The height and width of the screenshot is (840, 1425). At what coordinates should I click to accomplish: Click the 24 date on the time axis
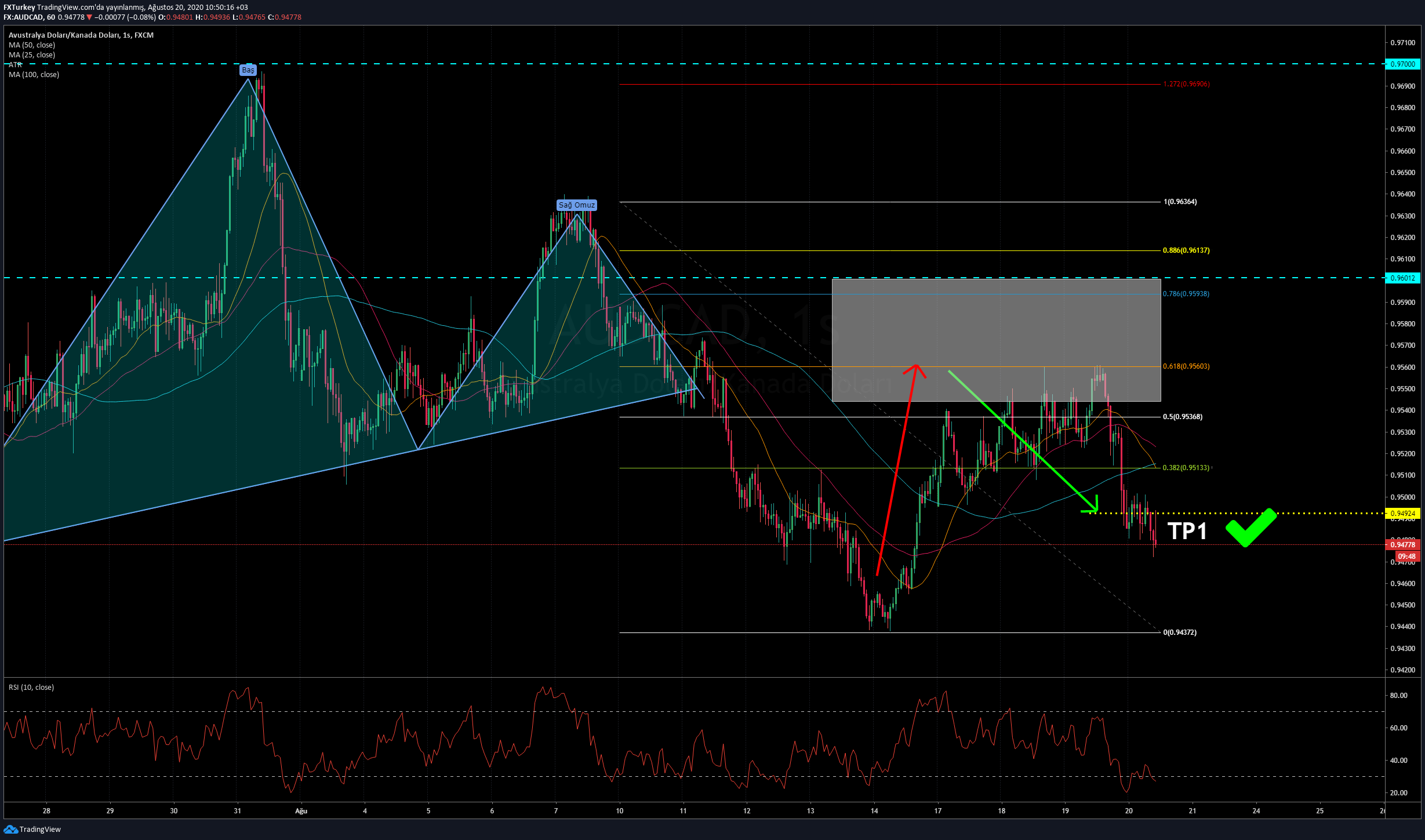[x=1256, y=811]
